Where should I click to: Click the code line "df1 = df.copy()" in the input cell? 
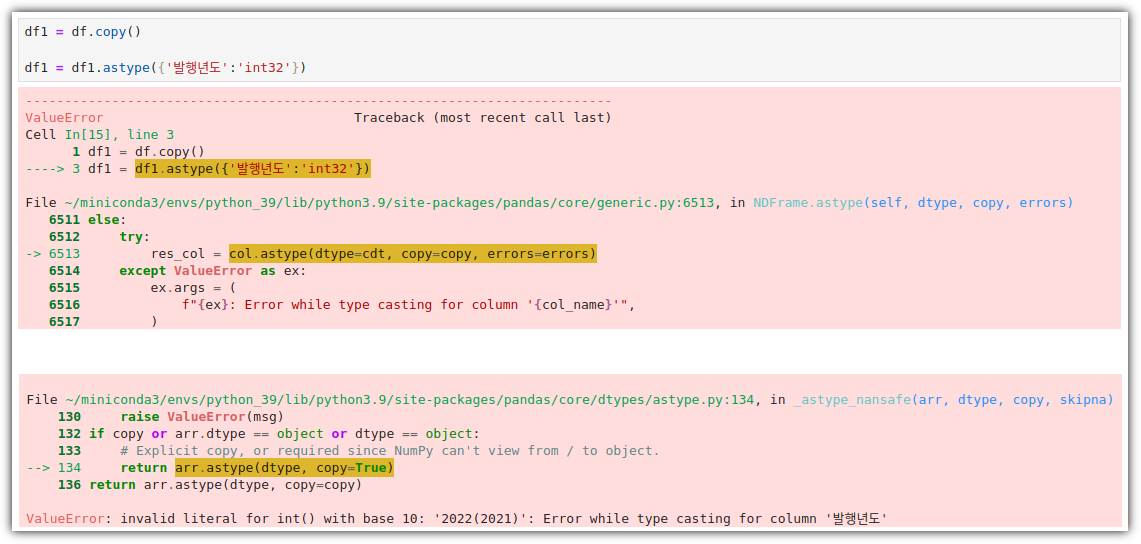83,33
